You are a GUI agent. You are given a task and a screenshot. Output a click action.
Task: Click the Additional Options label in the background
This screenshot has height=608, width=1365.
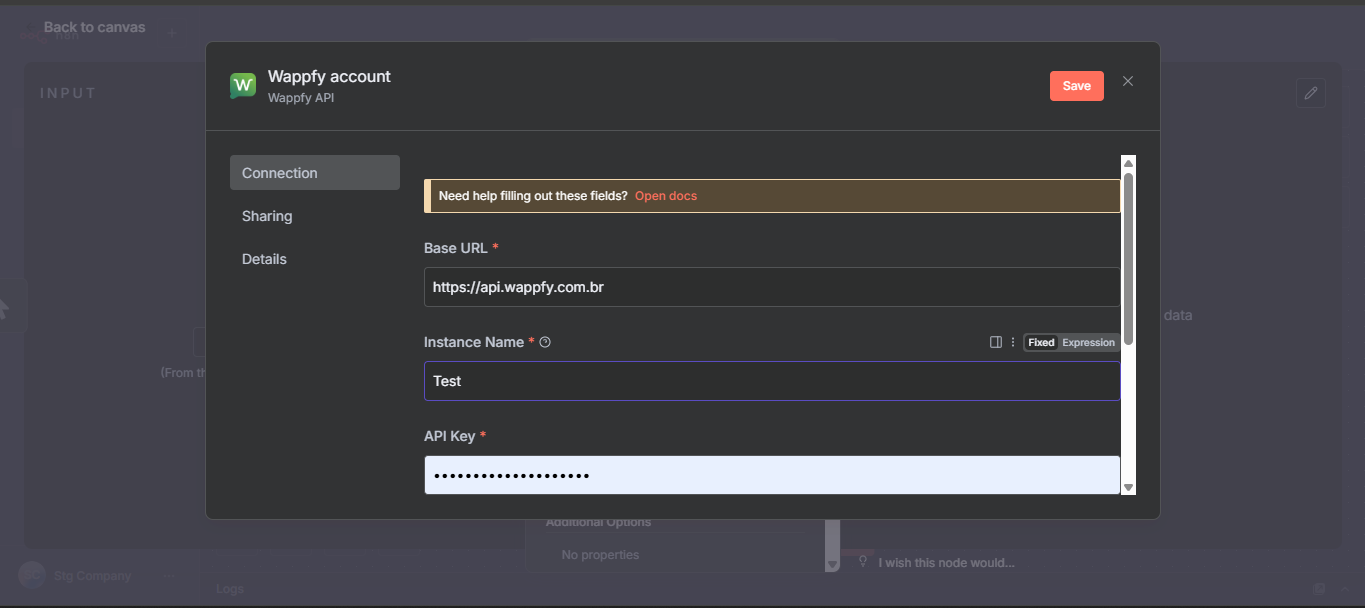[598, 522]
